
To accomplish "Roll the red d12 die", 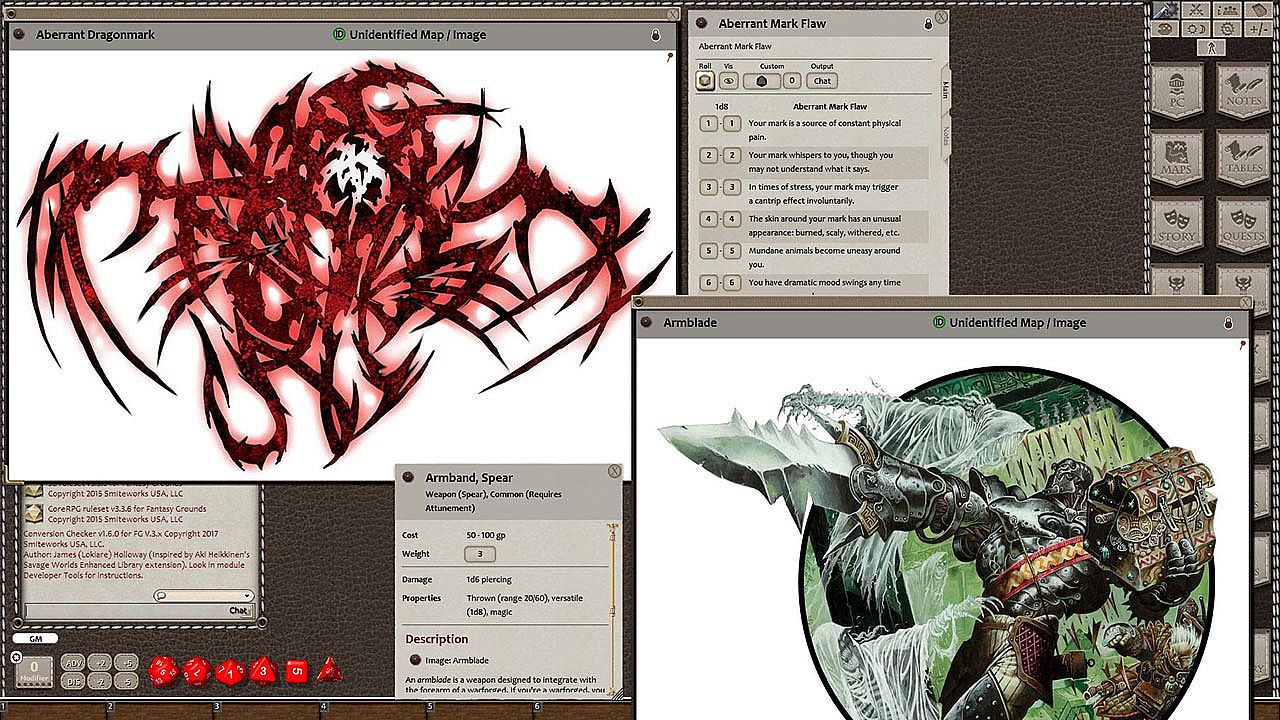I will pyautogui.click(x=196, y=671).
